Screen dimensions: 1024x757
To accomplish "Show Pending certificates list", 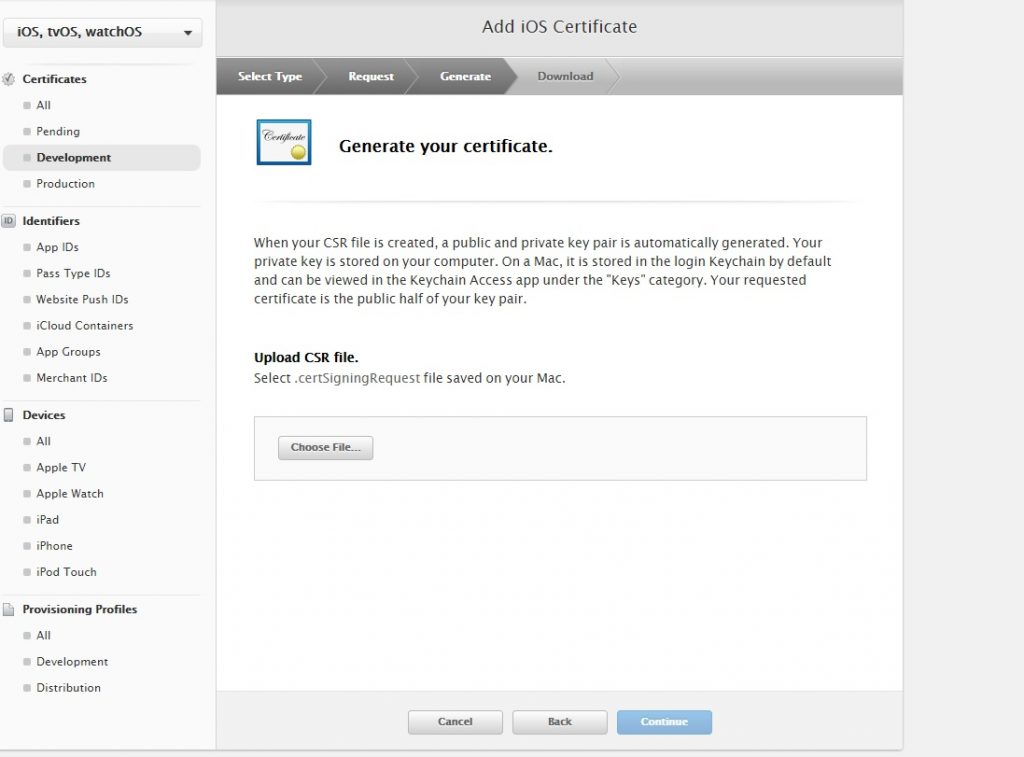I will tap(58, 132).
